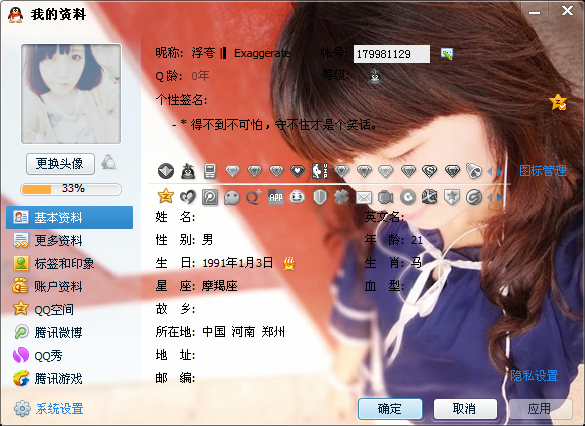Click the smiling pet face icon
Viewport: 585px width, 426px height.
(297, 197)
